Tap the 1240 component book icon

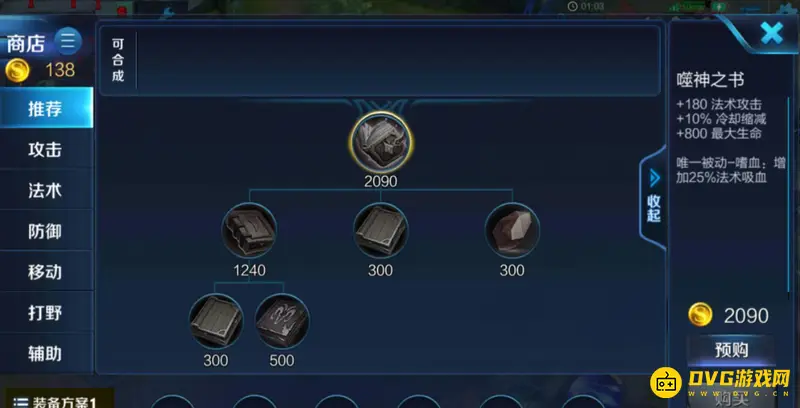click(249, 231)
